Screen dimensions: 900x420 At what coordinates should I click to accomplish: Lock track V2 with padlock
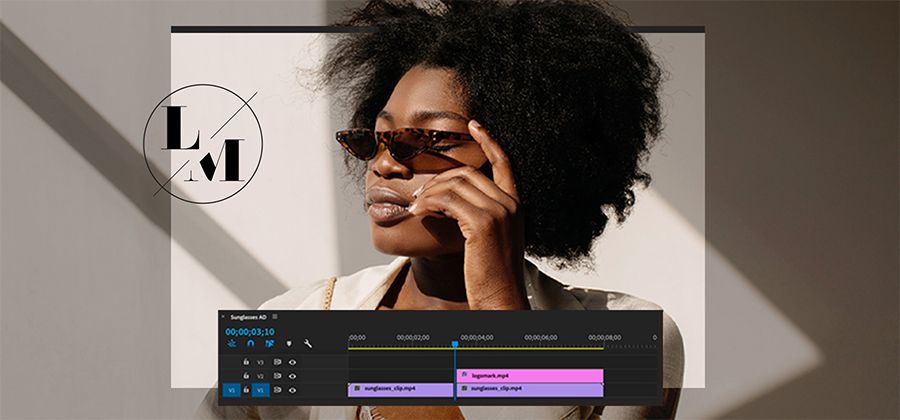246,376
